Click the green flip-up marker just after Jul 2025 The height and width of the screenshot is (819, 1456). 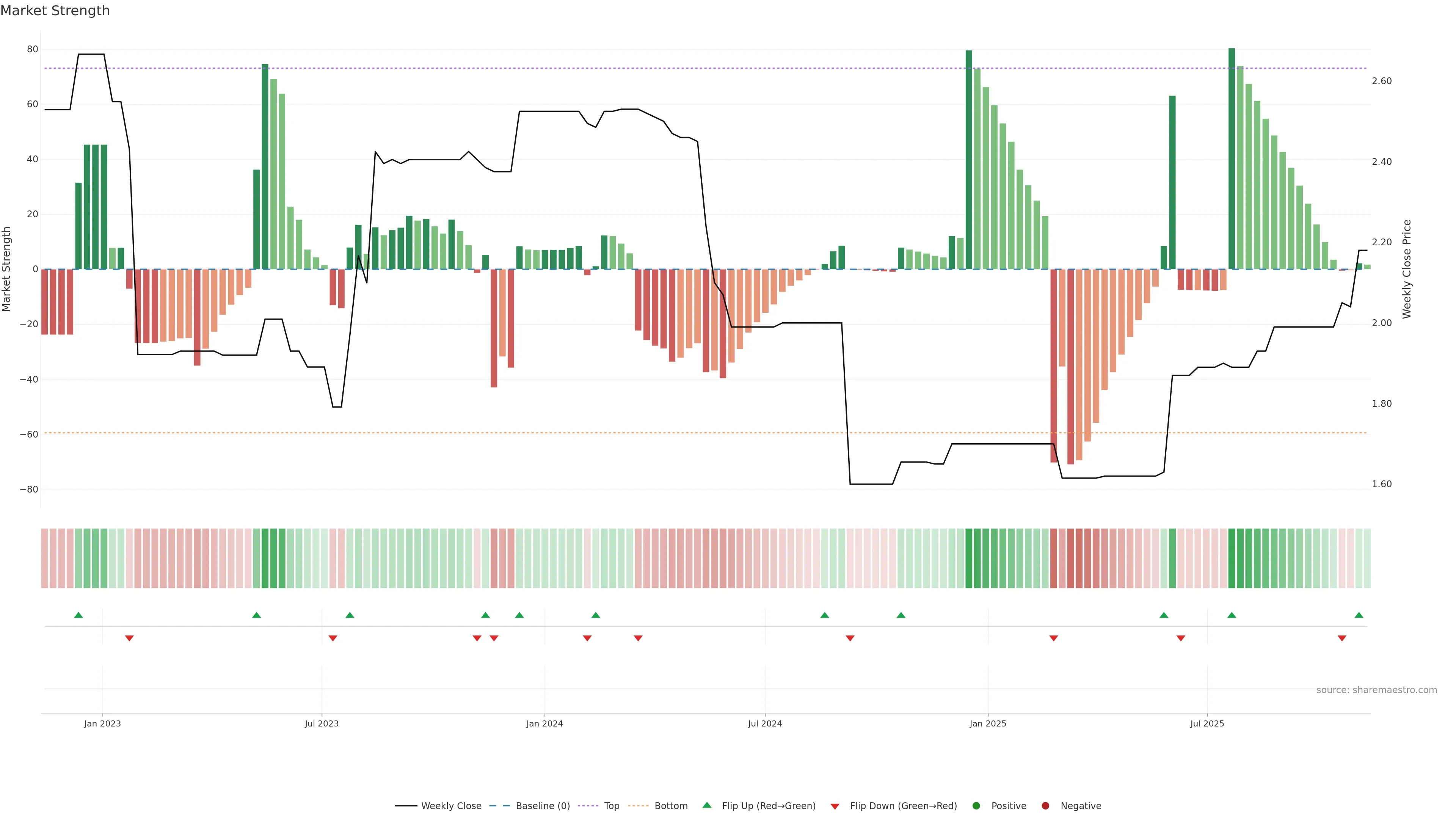1232,615
